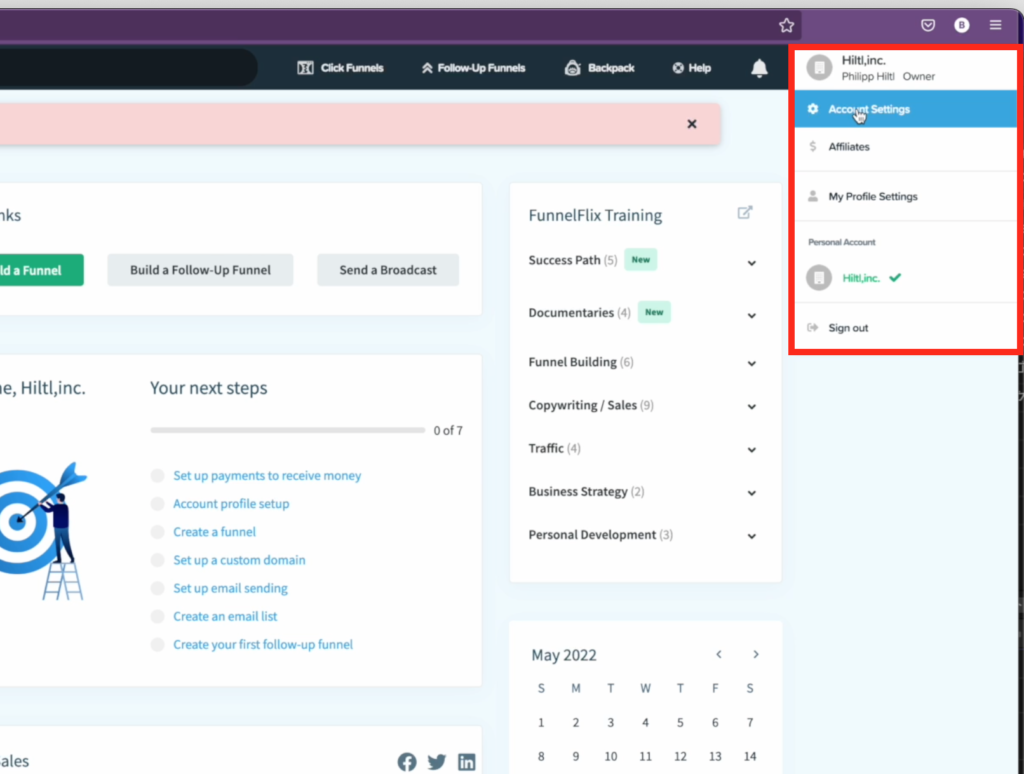Go to previous month in calendar

pyautogui.click(x=718, y=654)
